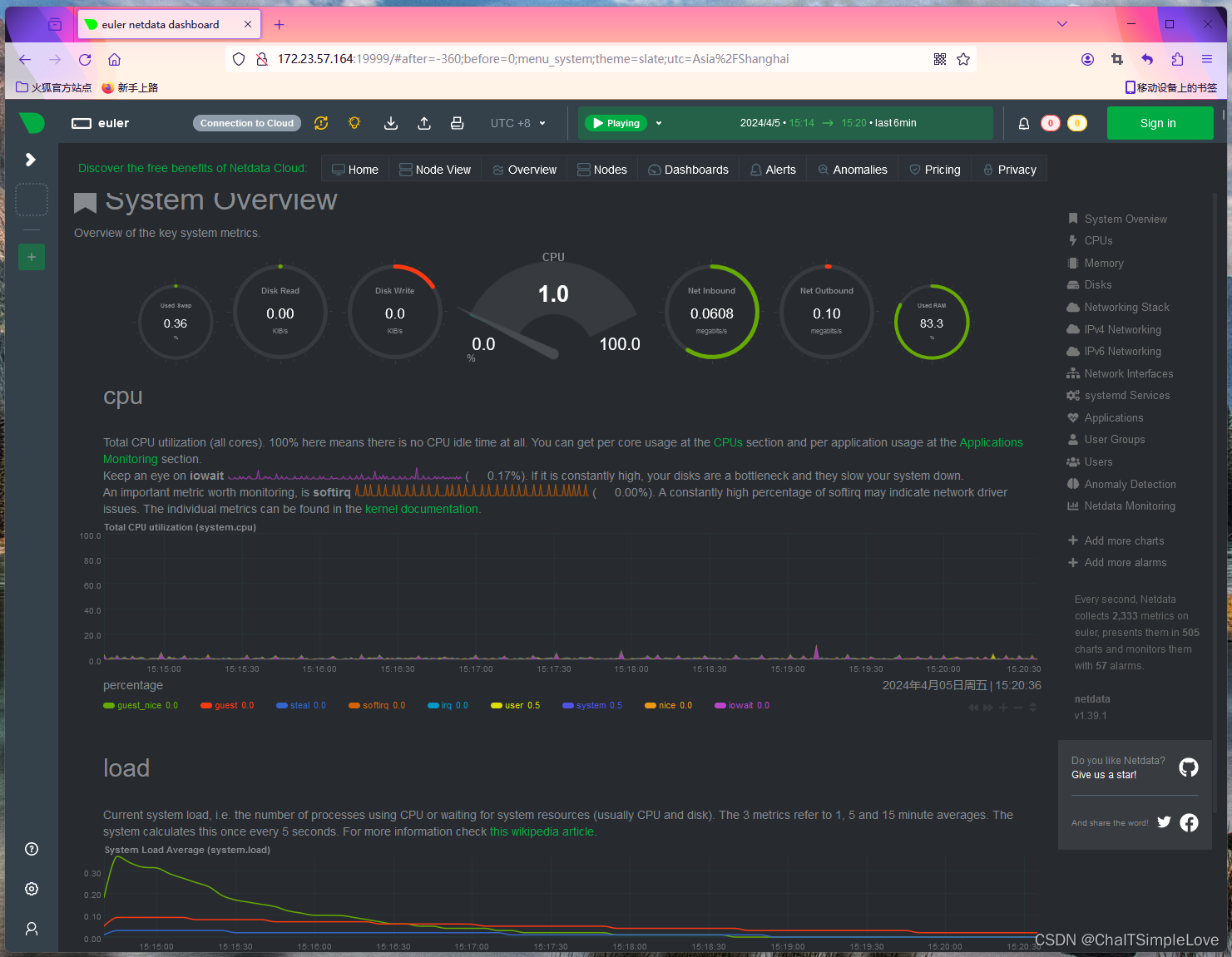
Task: Jump to Memory section in right menu
Action: 1096,263
